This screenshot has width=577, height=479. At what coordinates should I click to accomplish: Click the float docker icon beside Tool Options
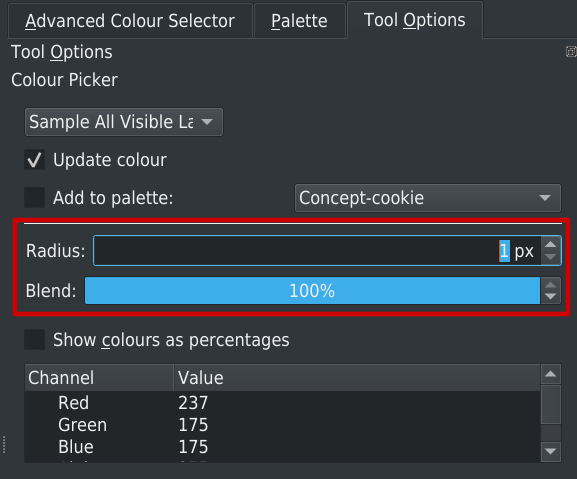point(571,52)
